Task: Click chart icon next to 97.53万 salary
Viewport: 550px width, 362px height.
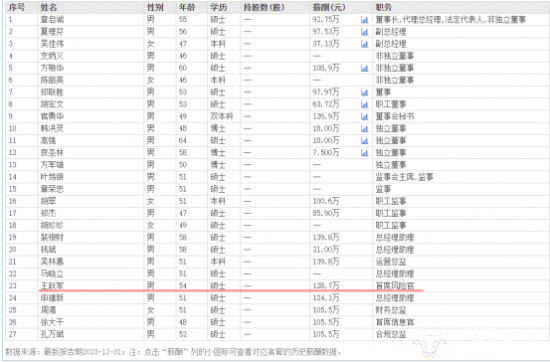Action: pyautogui.click(x=364, y=32)
